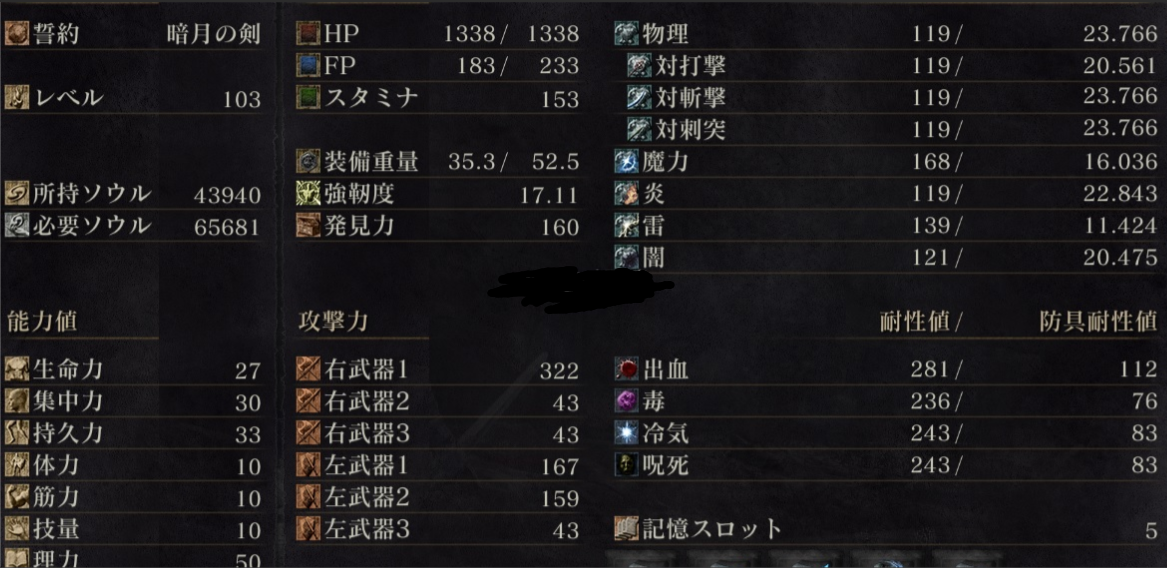Click the 理力 intelligence attribute row
Viewport: 1167px width, 568px height.
(133, 558)
